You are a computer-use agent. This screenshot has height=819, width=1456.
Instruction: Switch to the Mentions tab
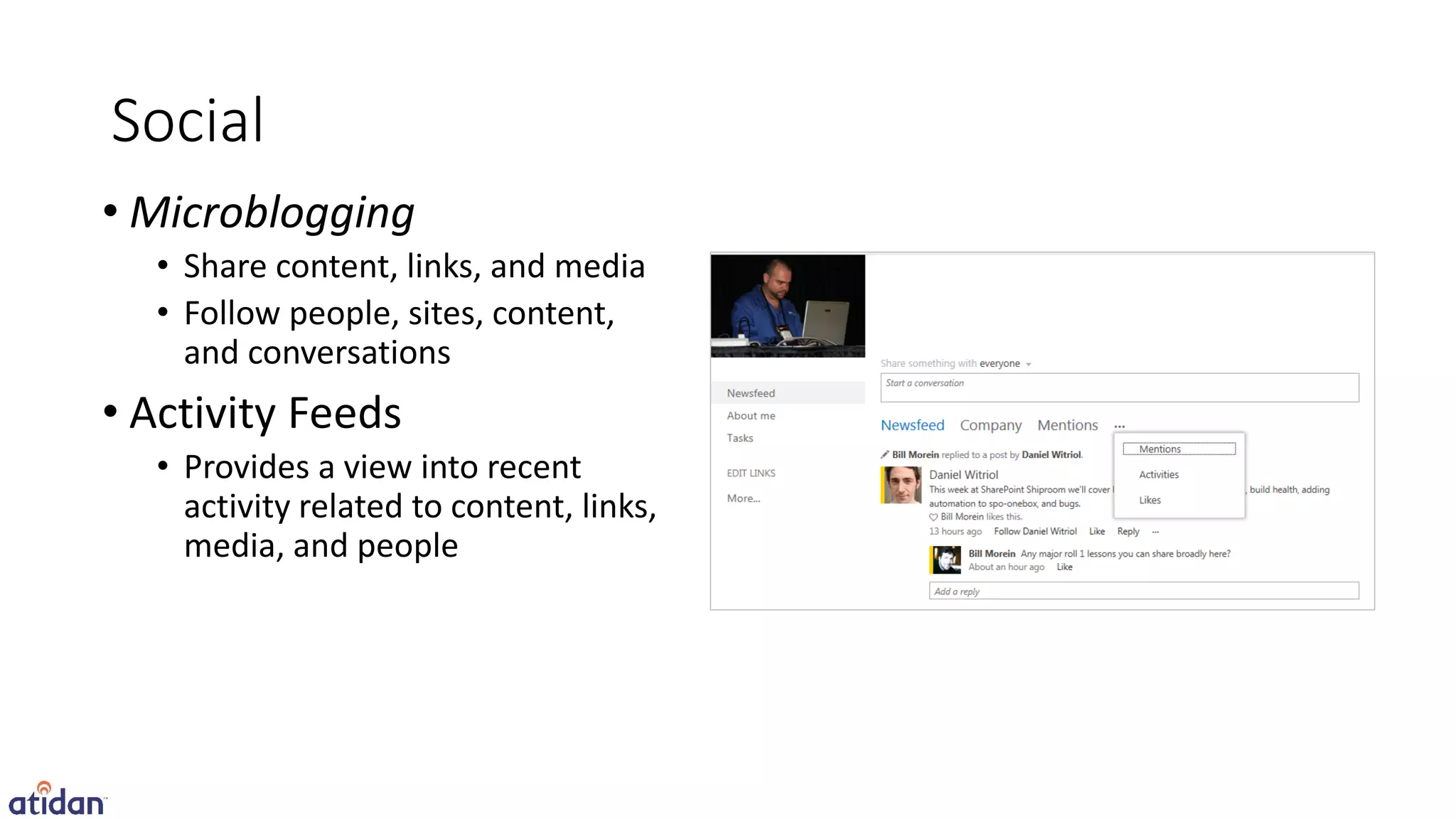pos(1067,425)
